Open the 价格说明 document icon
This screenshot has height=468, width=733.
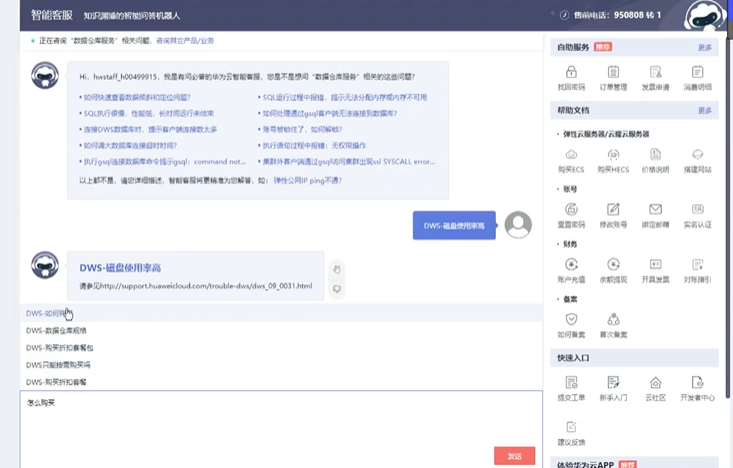(x=655, y=155)
